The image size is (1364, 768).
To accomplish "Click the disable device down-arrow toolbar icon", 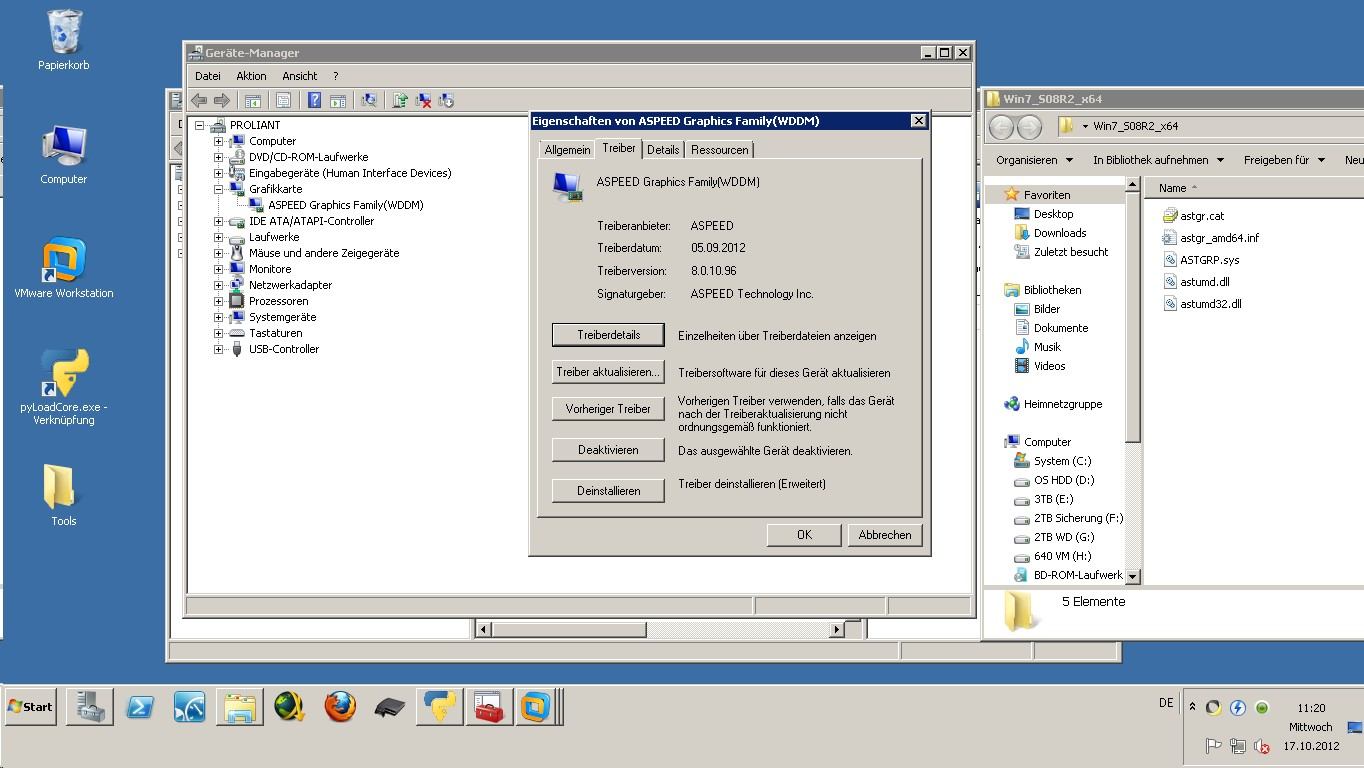I will click(446, 100).
